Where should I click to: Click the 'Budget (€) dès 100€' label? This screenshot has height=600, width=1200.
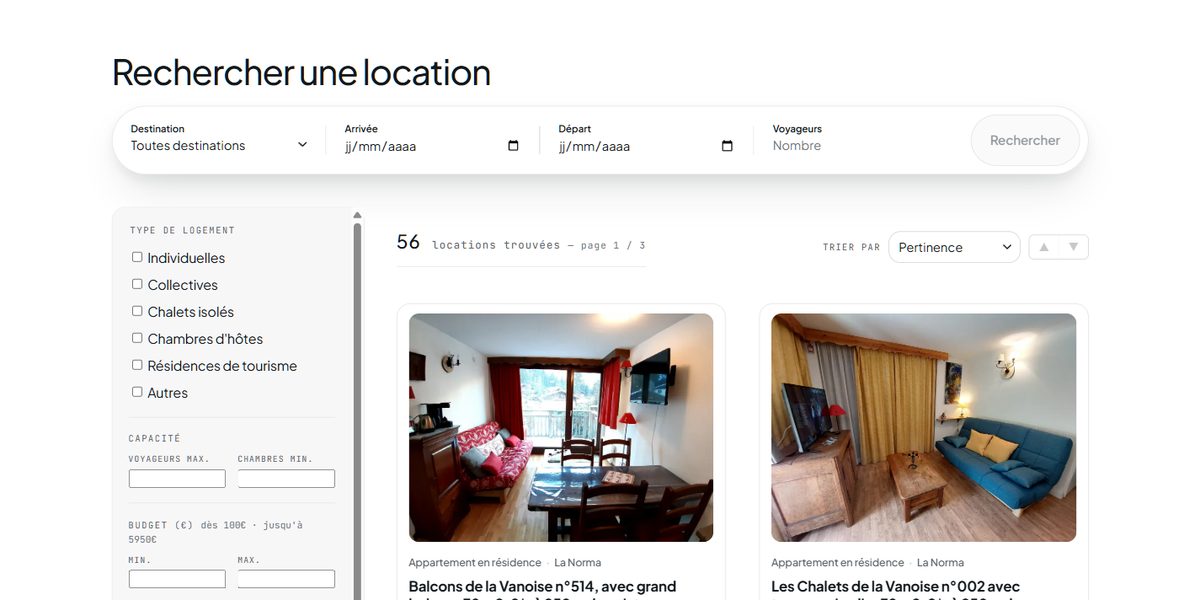(x=215, y=531)
